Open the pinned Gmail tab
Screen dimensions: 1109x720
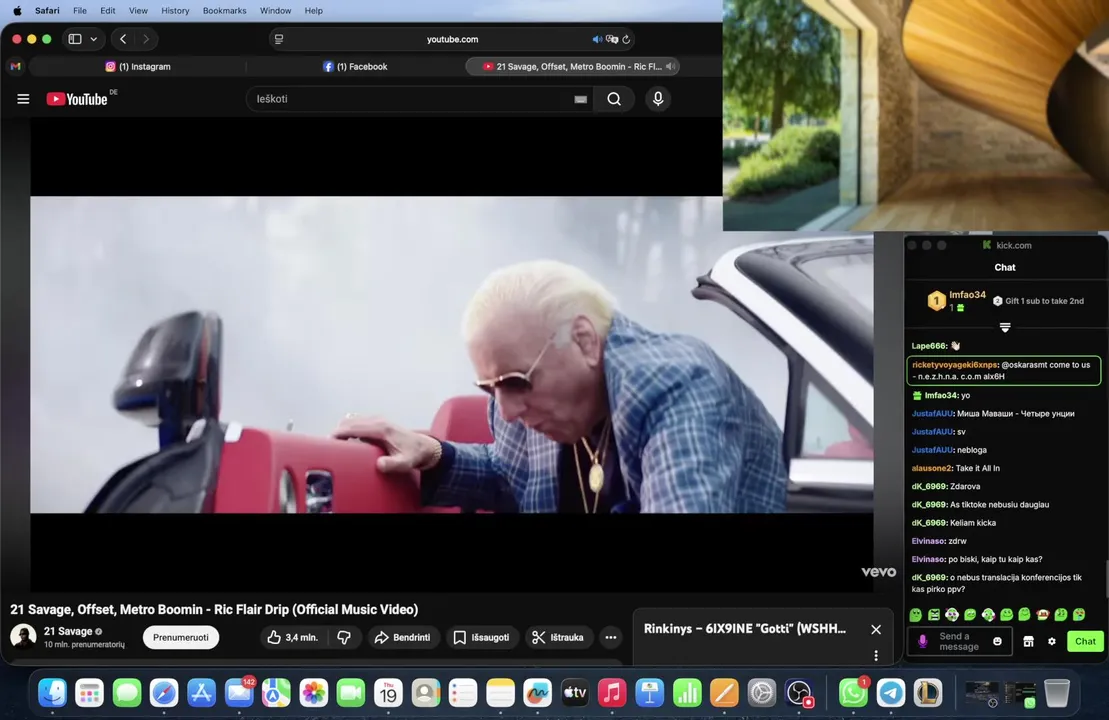coord(16,66)
